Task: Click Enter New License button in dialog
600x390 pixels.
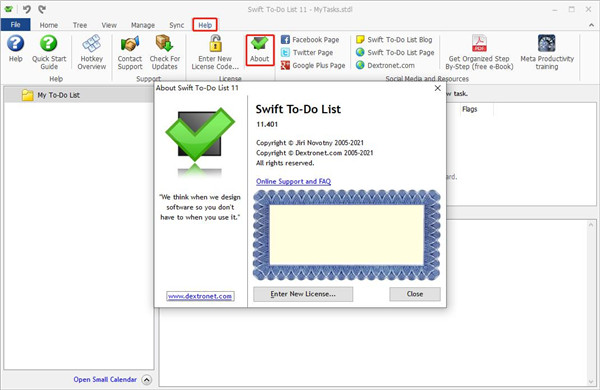Action: tap(303, 294)
